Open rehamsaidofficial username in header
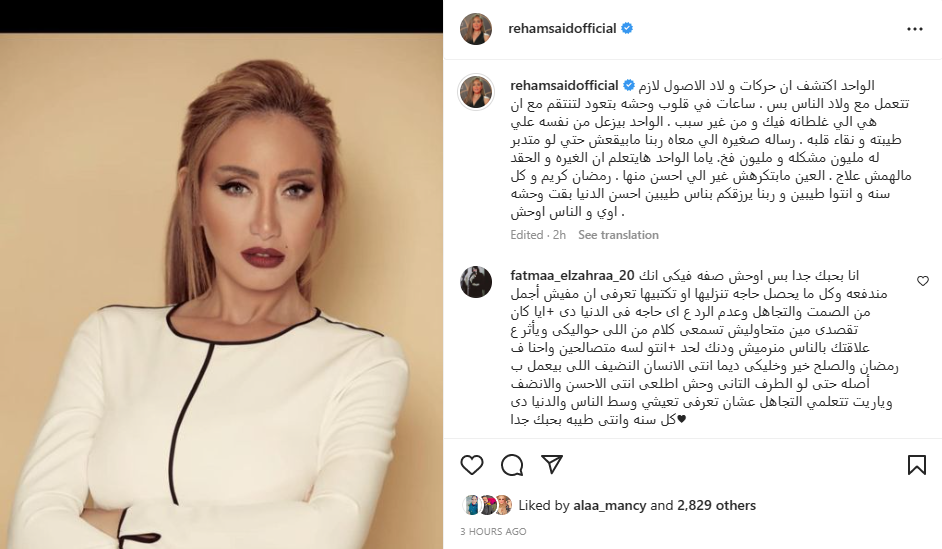942x549 pixels. [562, 28]
